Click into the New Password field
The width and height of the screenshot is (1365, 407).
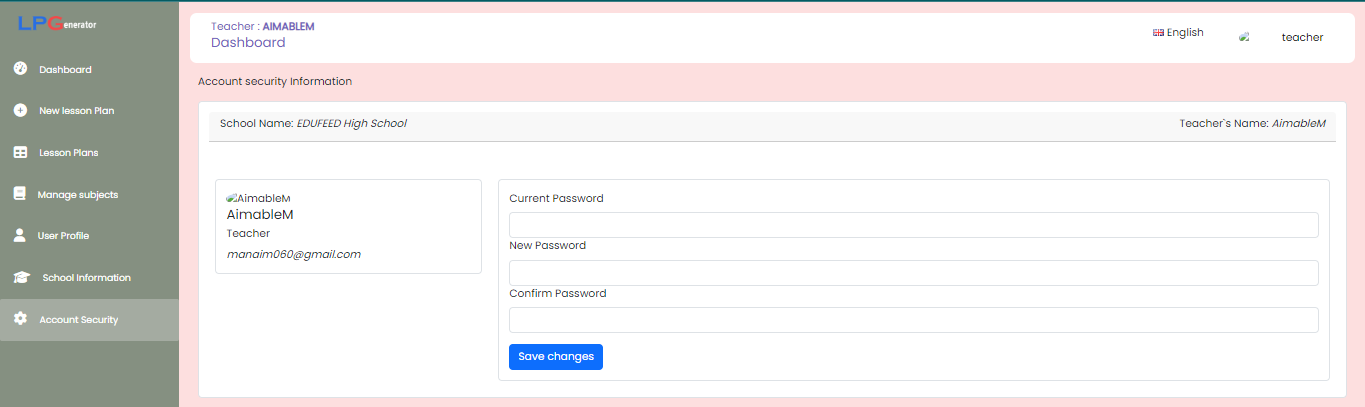tap(913, 273)
